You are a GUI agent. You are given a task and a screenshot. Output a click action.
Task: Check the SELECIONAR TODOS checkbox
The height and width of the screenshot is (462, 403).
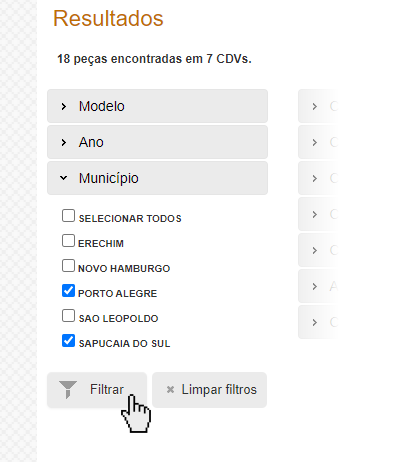68,216
